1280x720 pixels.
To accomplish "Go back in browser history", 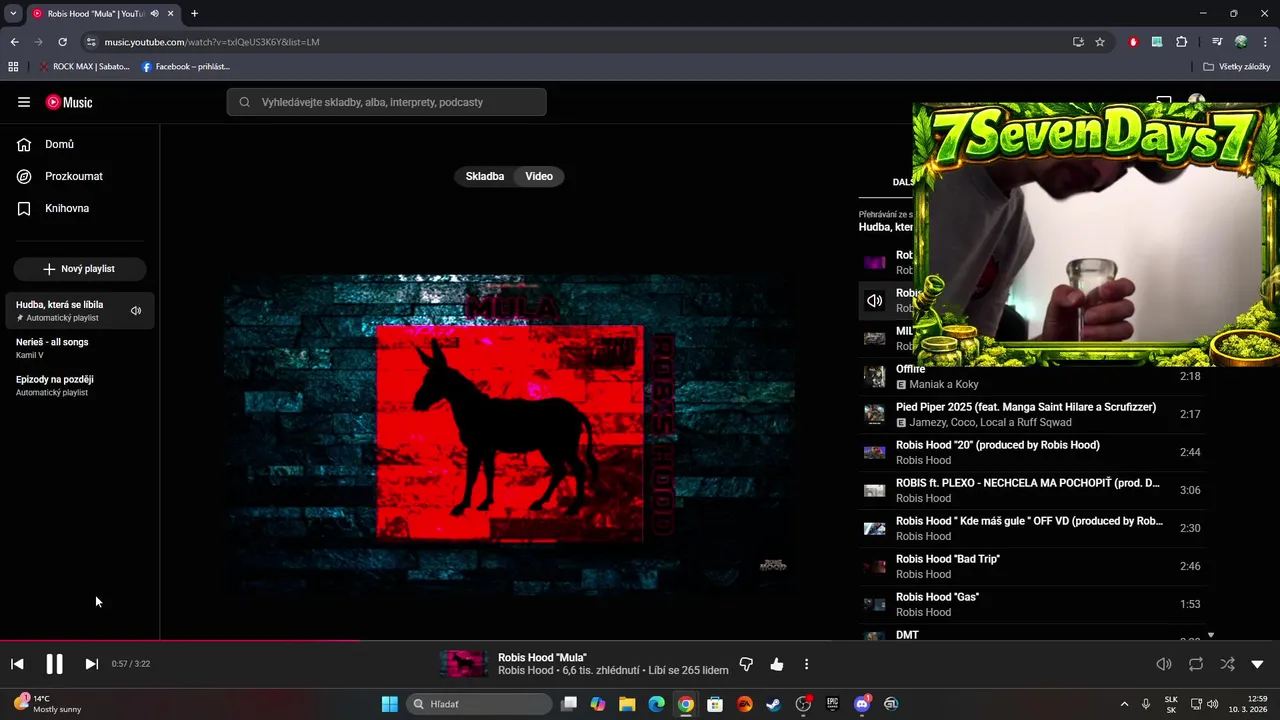I will click(14, 42).
